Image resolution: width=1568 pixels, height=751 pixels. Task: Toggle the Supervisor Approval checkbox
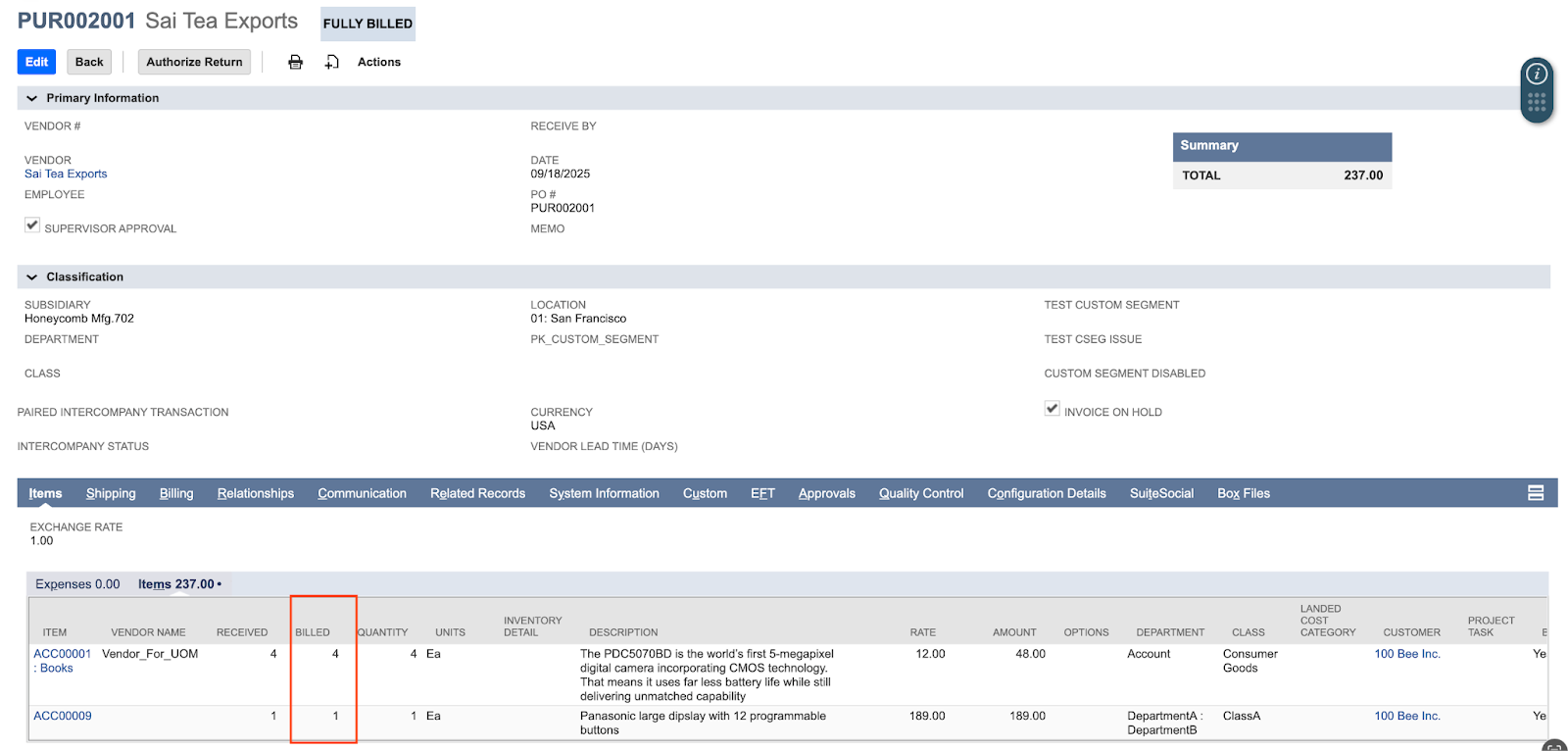[x=32, y=225]
